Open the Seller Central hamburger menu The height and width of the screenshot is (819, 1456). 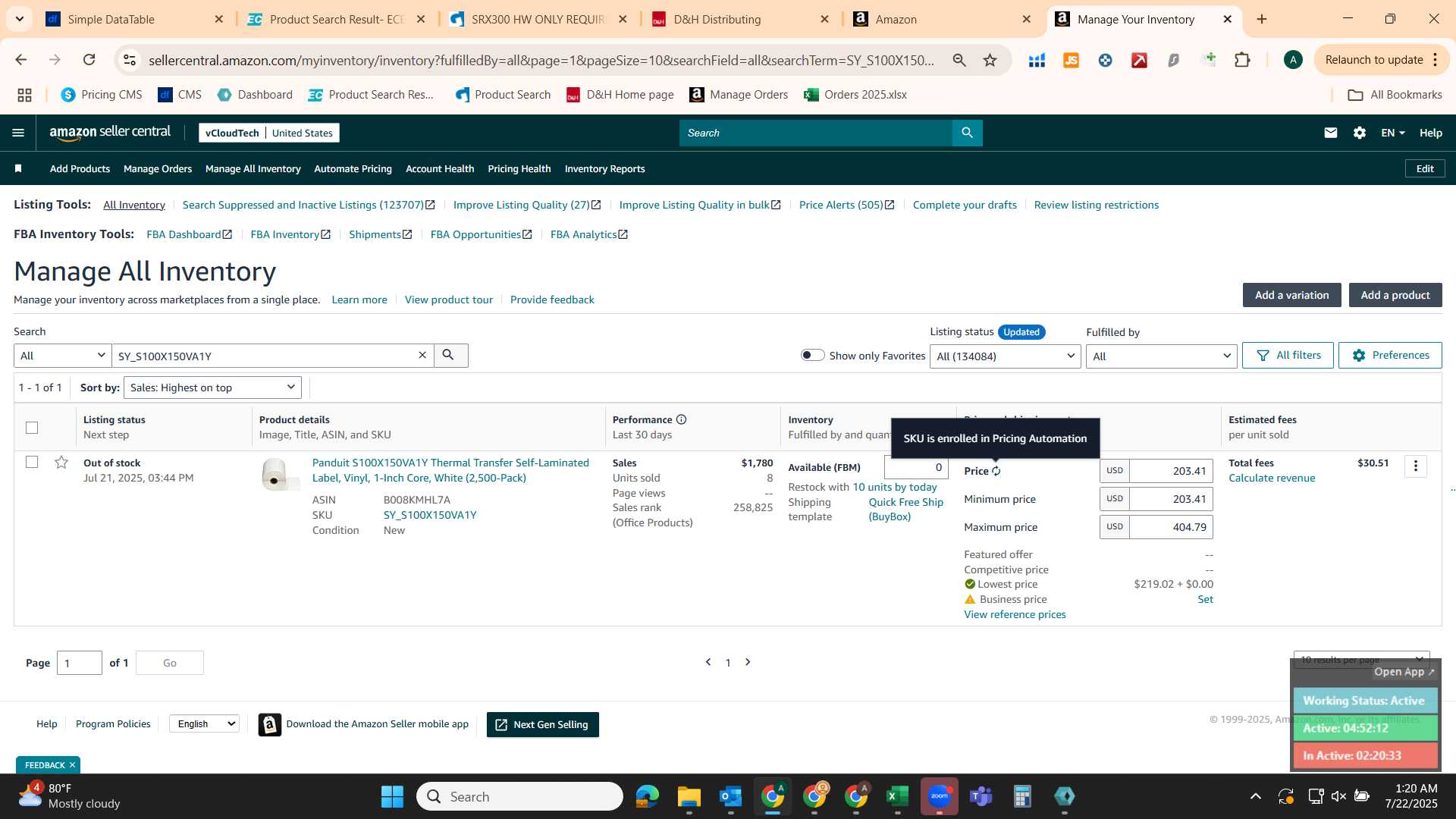[18, 133]
